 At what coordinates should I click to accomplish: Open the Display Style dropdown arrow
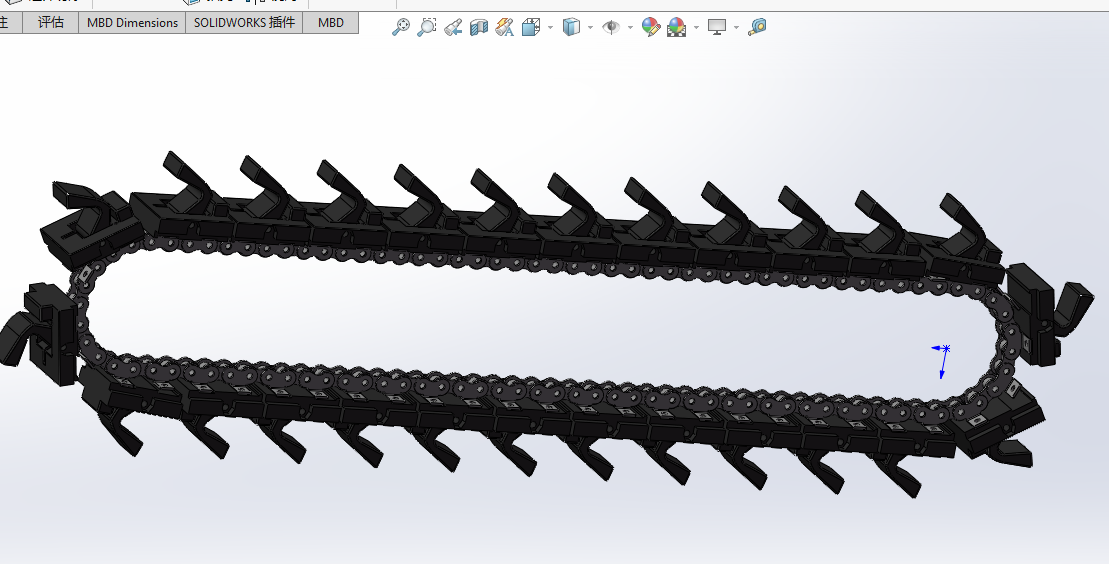(591, 28)
